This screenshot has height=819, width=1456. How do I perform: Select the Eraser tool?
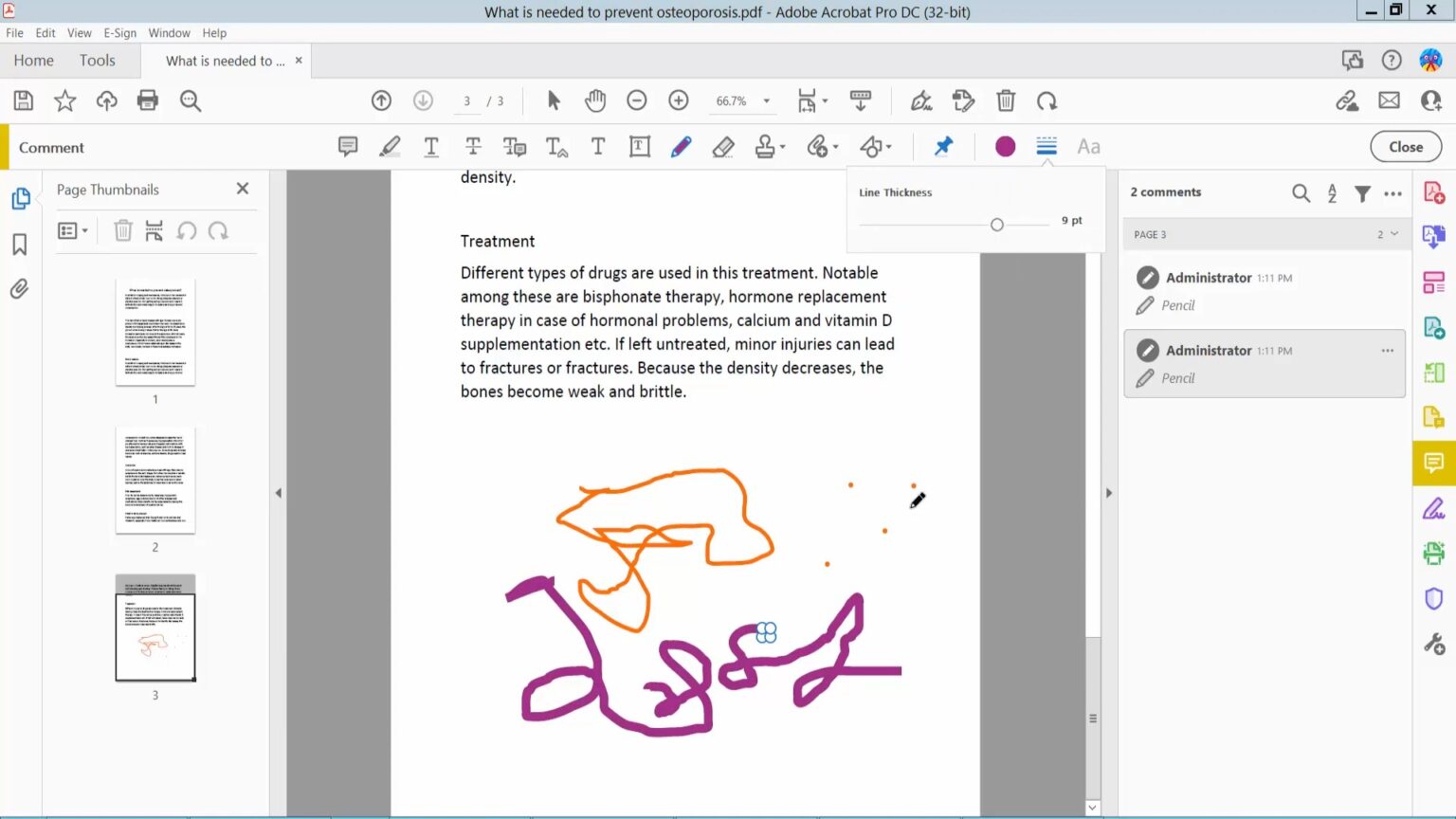click(x=723, y=147)
